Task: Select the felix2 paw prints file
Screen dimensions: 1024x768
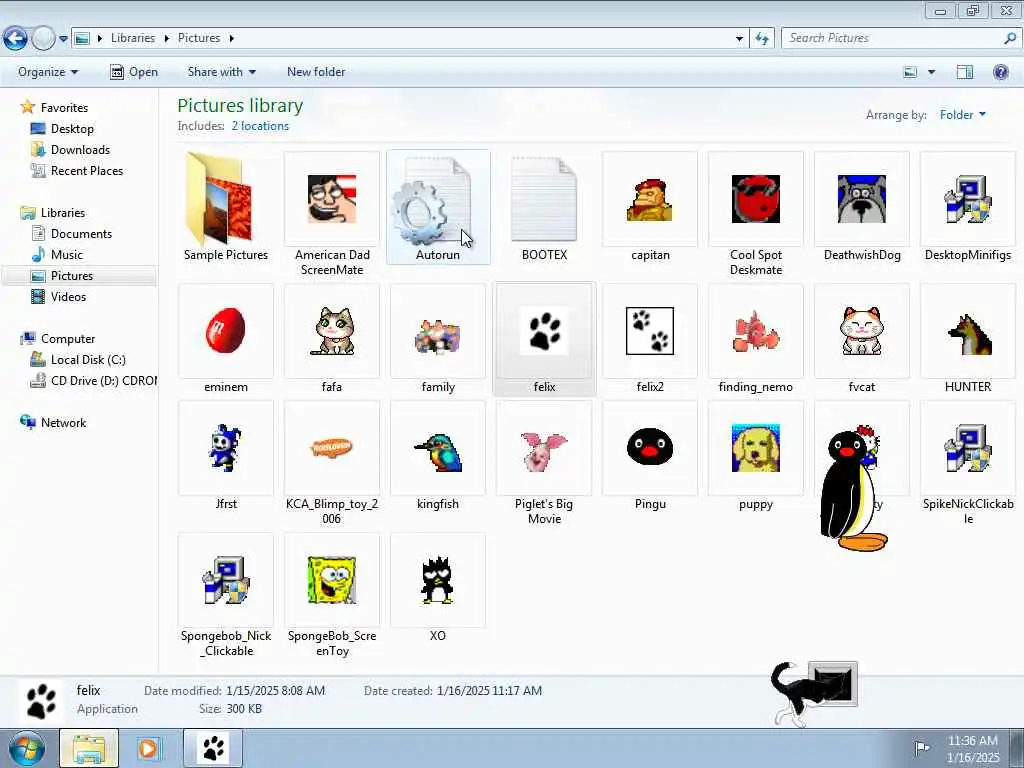Action: click(x=650, y=330)
